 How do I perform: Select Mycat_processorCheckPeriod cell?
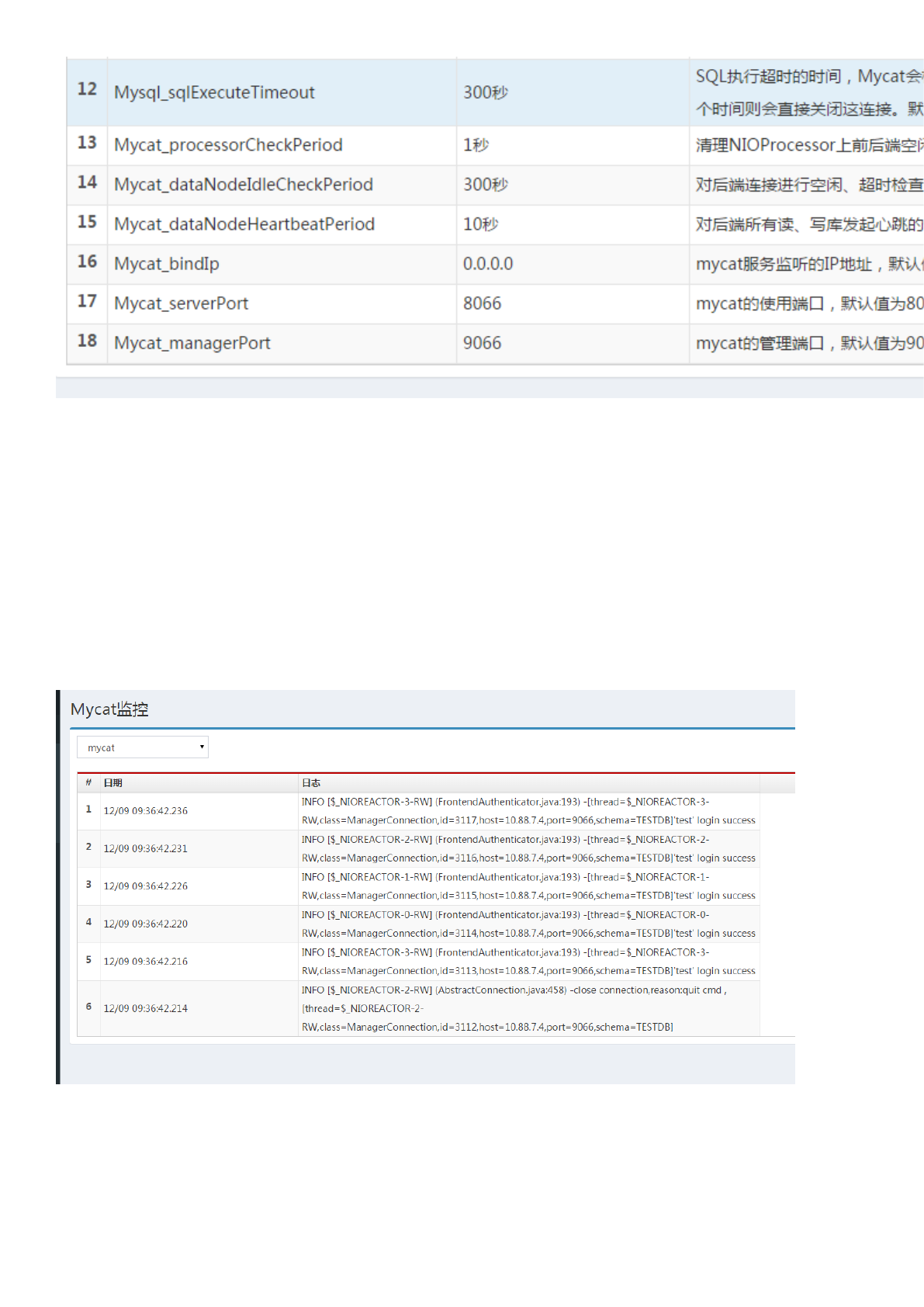click(228, 145)
